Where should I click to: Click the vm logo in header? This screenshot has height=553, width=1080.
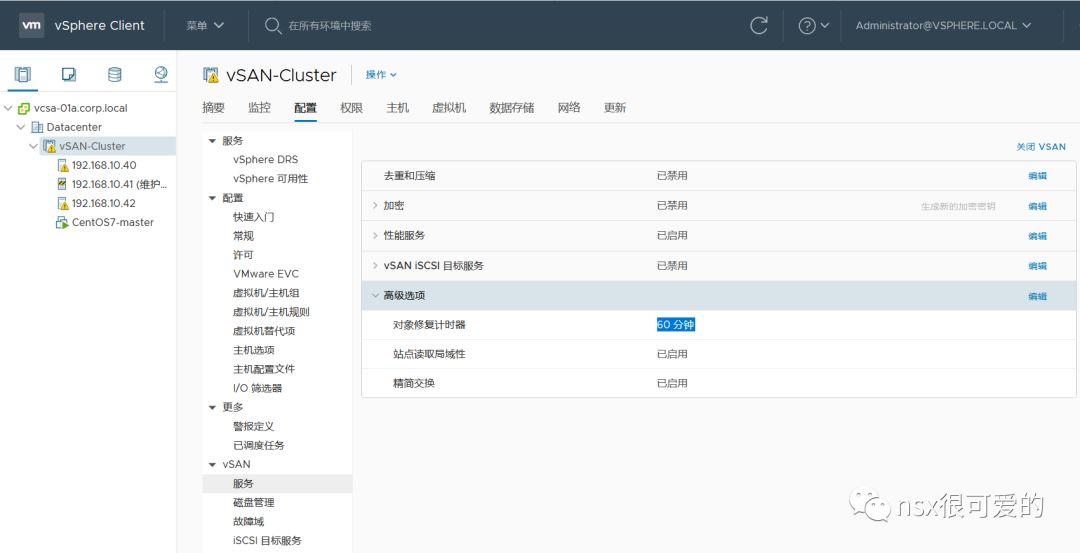coord(32,25)
